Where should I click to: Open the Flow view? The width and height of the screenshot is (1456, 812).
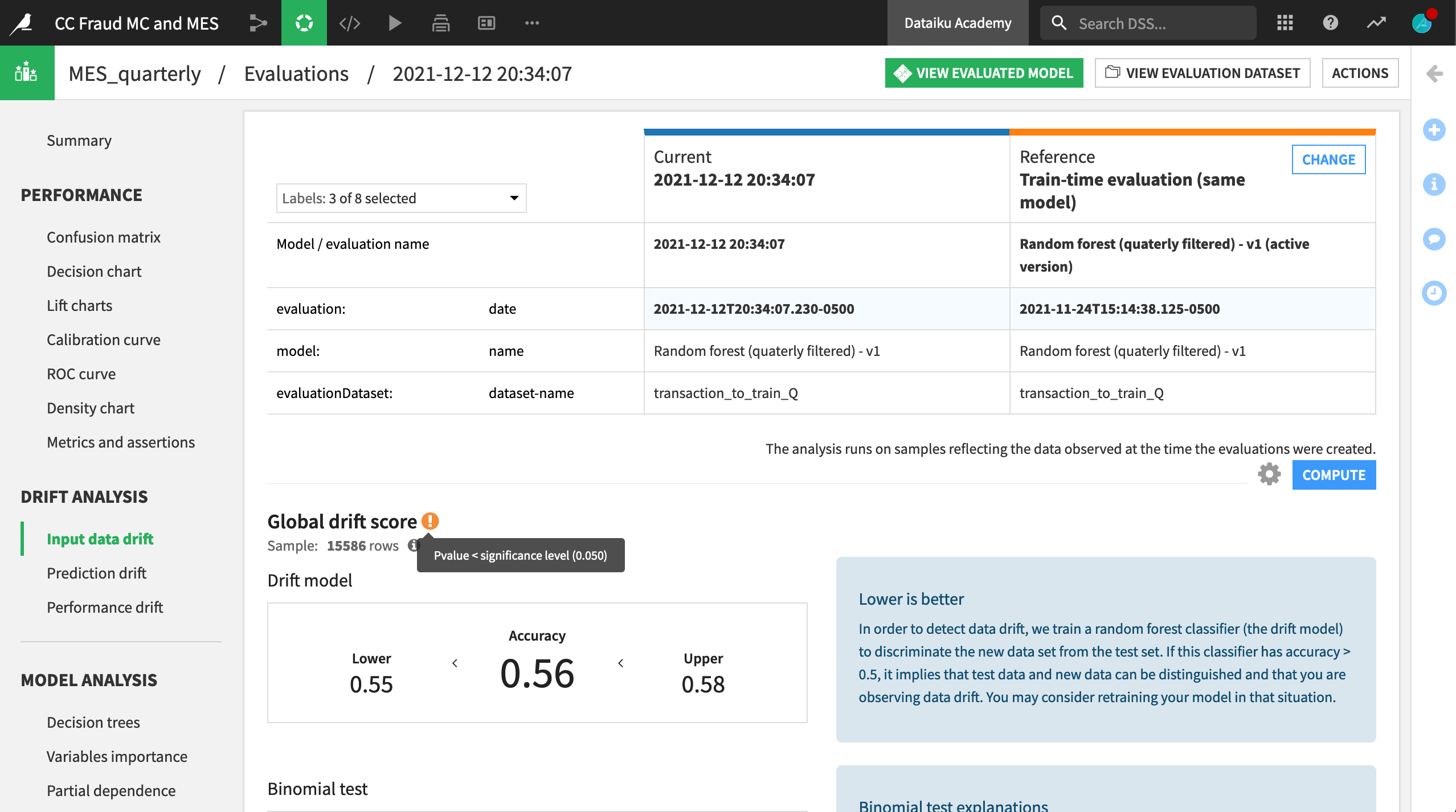(x=259, y=23)
